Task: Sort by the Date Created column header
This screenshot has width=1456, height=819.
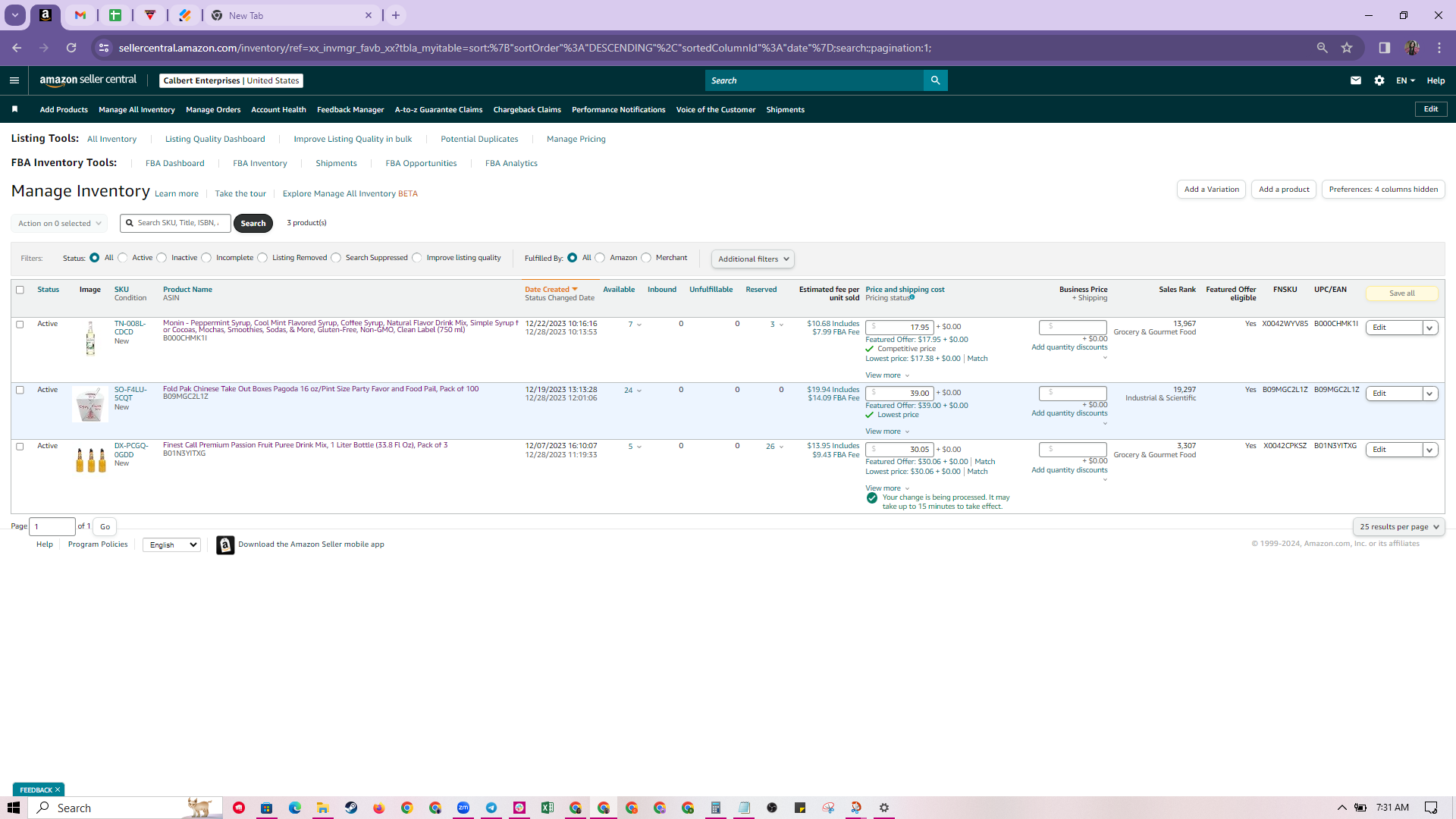Action: 551,290
